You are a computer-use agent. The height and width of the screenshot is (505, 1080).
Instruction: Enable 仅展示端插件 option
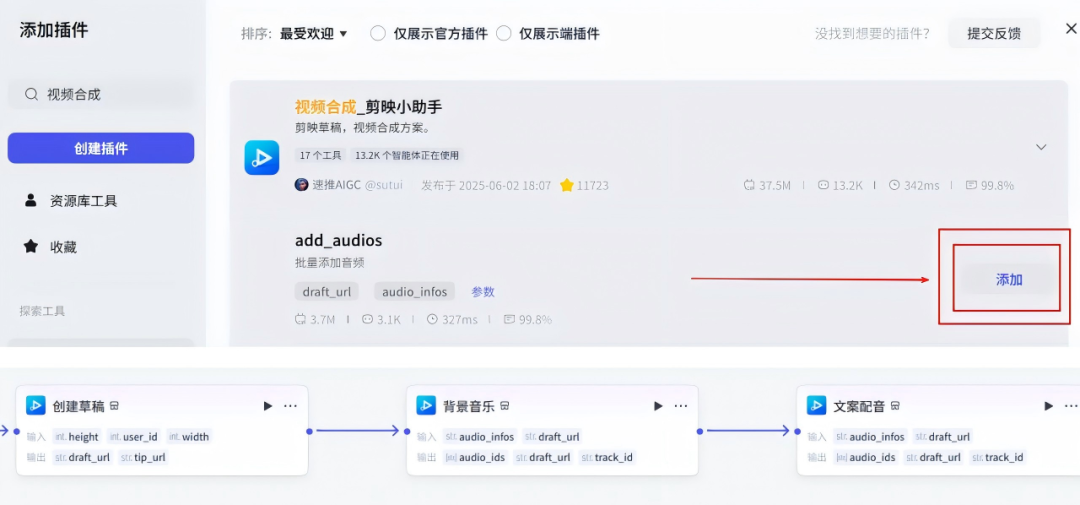(x=504, y=34)
